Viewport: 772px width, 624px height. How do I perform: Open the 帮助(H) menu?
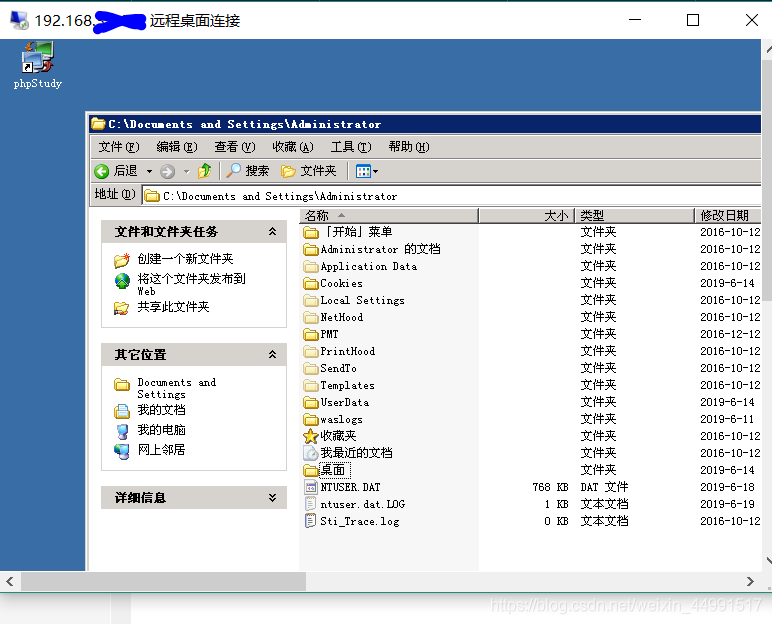[409, 147]
